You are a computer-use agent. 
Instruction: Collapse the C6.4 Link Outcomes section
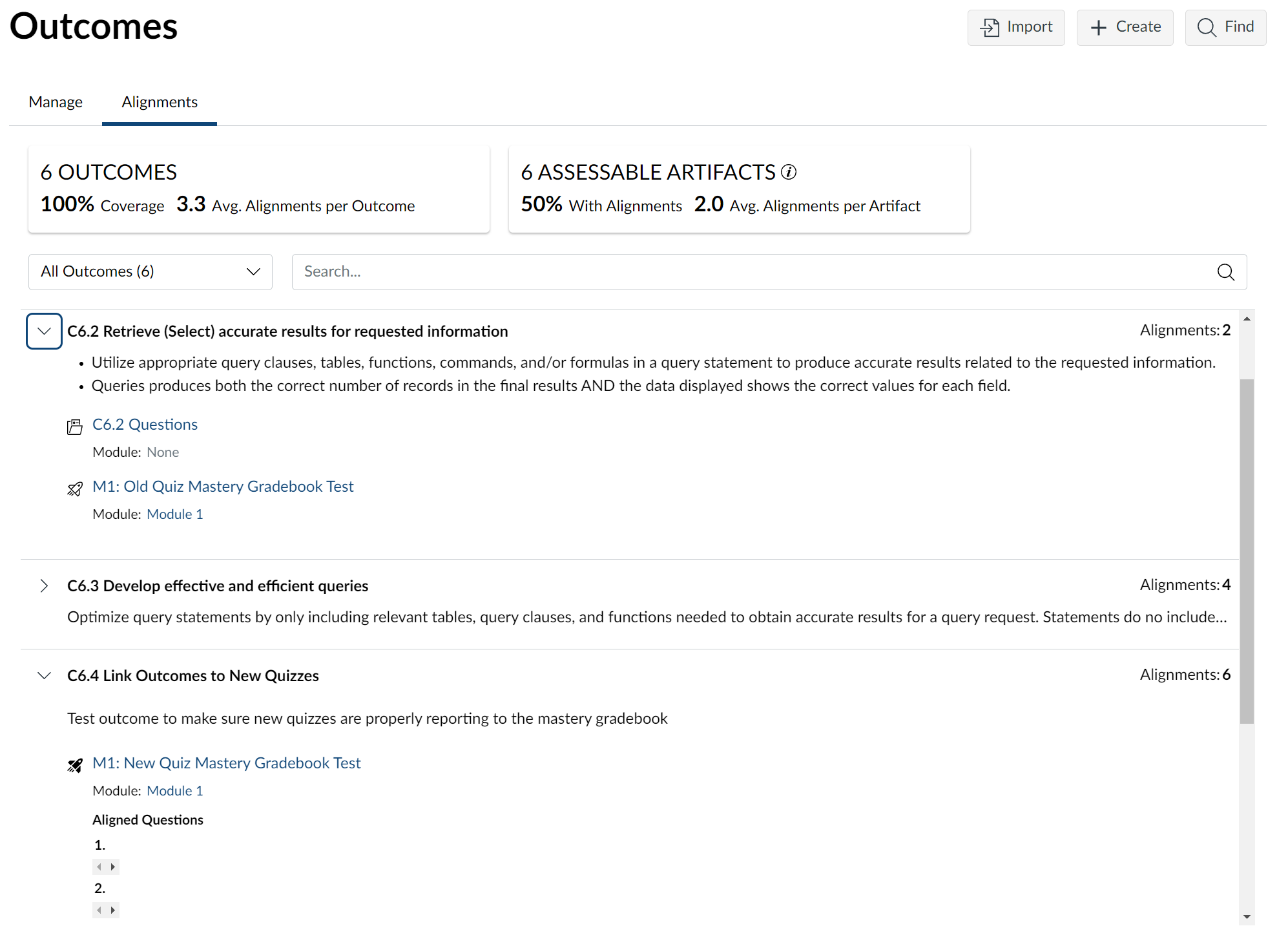pos(44,675)
